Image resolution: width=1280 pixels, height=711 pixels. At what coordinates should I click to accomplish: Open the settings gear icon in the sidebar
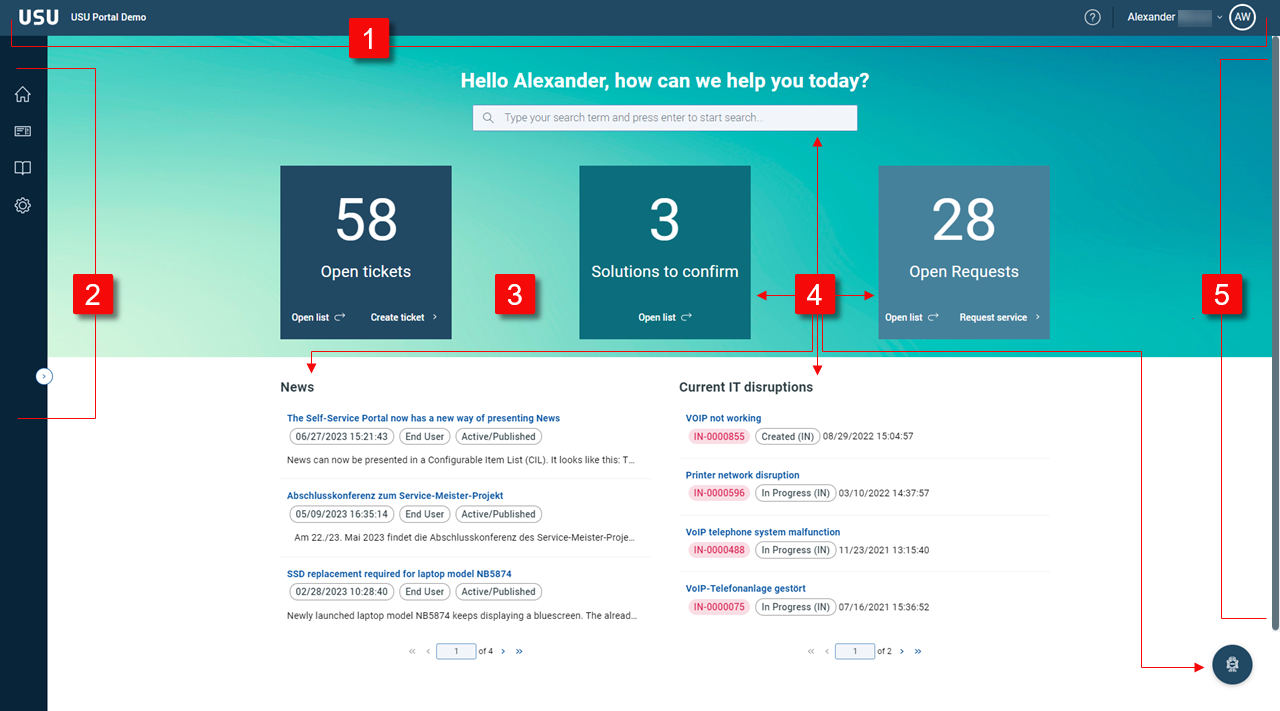(x=22, y=205)
